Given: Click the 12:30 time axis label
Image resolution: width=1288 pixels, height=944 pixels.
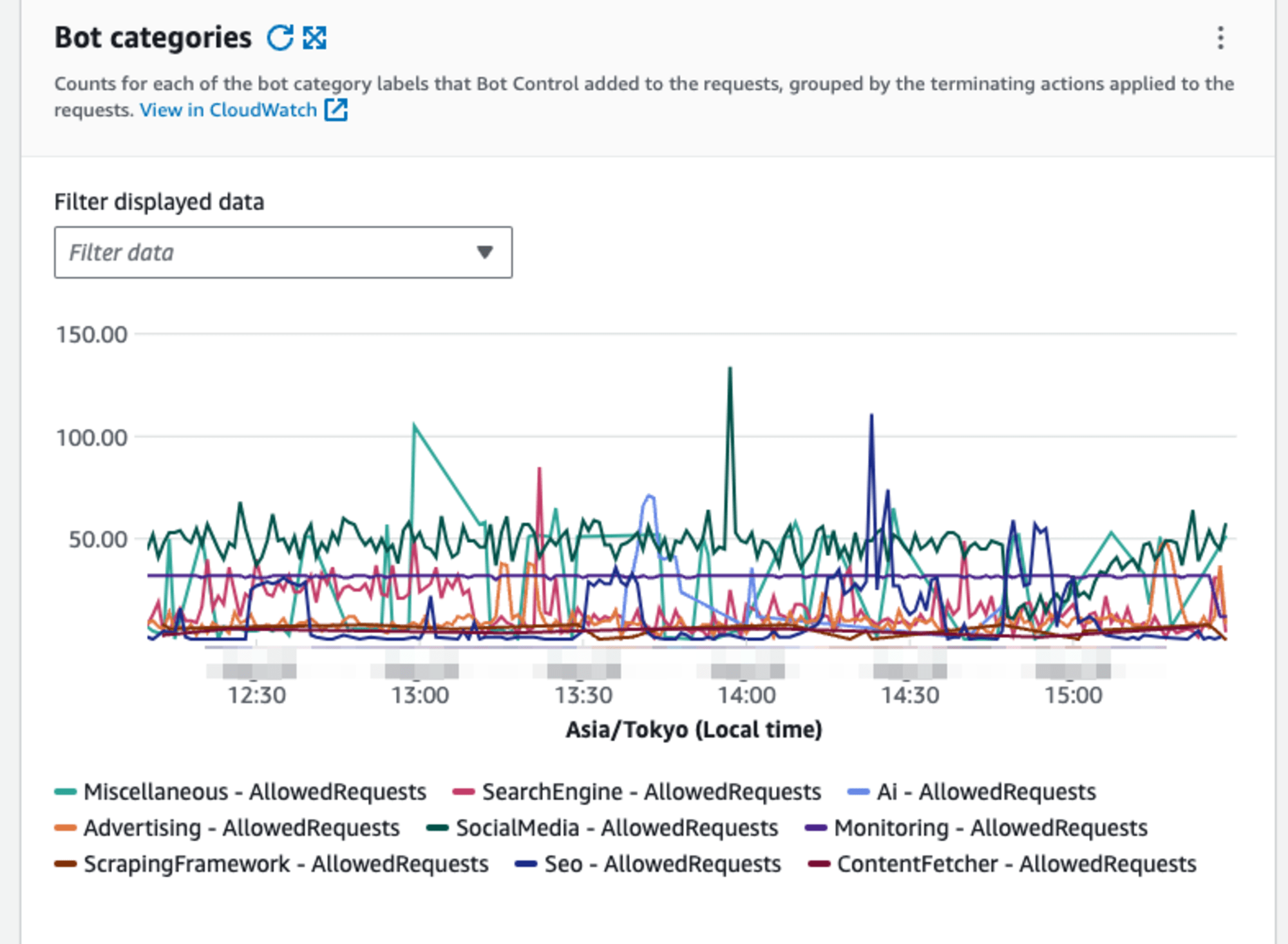Looking at the screenshot, I should pos(257,695).
